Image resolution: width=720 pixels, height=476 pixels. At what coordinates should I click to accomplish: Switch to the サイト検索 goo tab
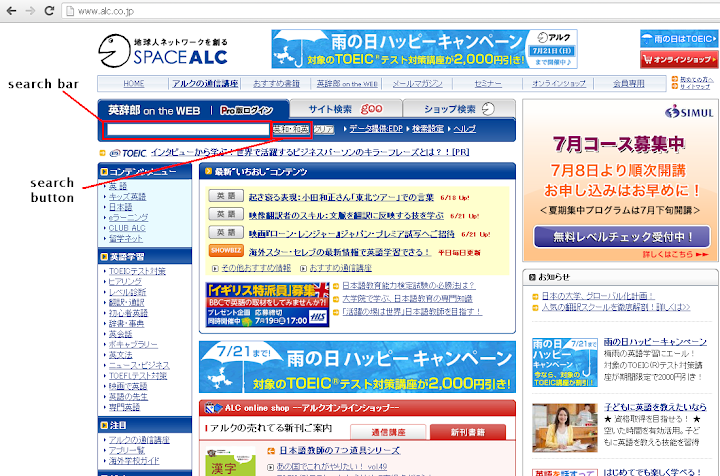345,109
